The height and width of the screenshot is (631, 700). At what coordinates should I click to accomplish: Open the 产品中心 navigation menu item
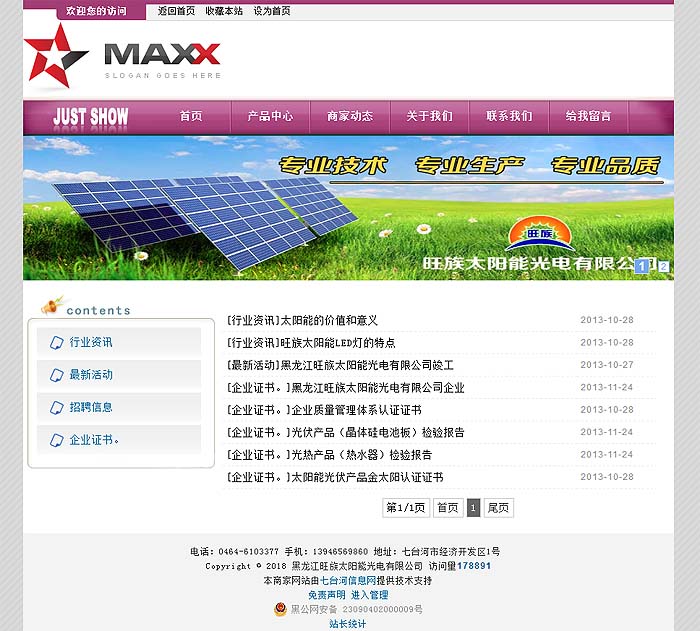[270, 116]
